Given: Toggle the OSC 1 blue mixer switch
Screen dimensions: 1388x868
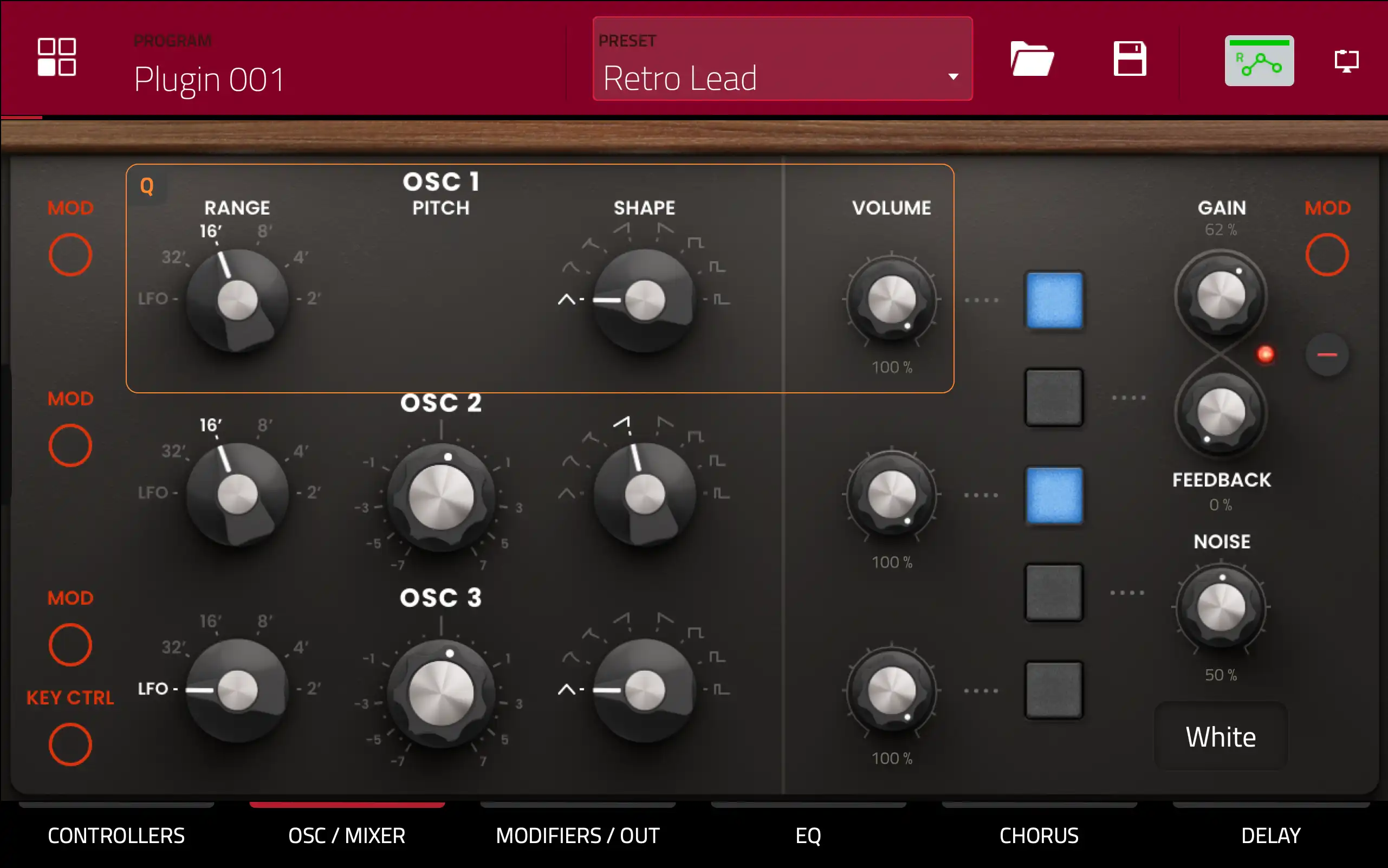Looking at the screenshot, I should point(1054,300).
